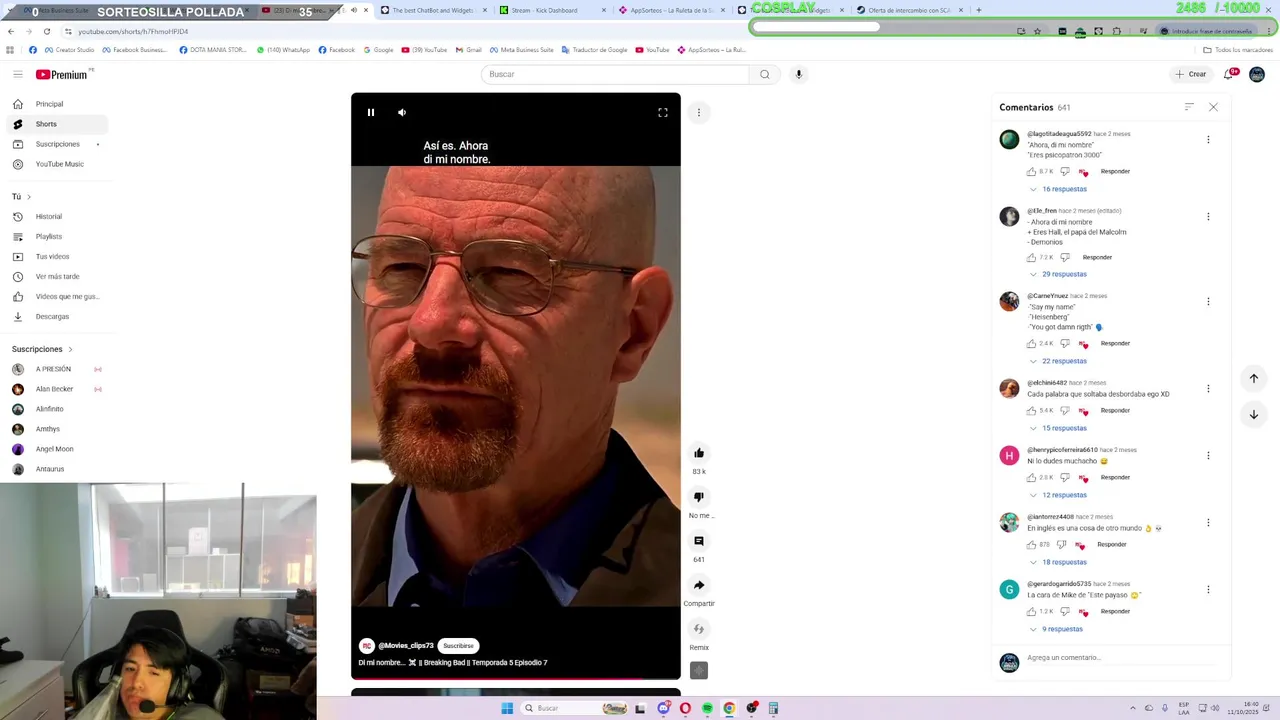Dislike @iantorrez4408's comment
This screenshot has width=1280, height=720.
point(1061,544)
